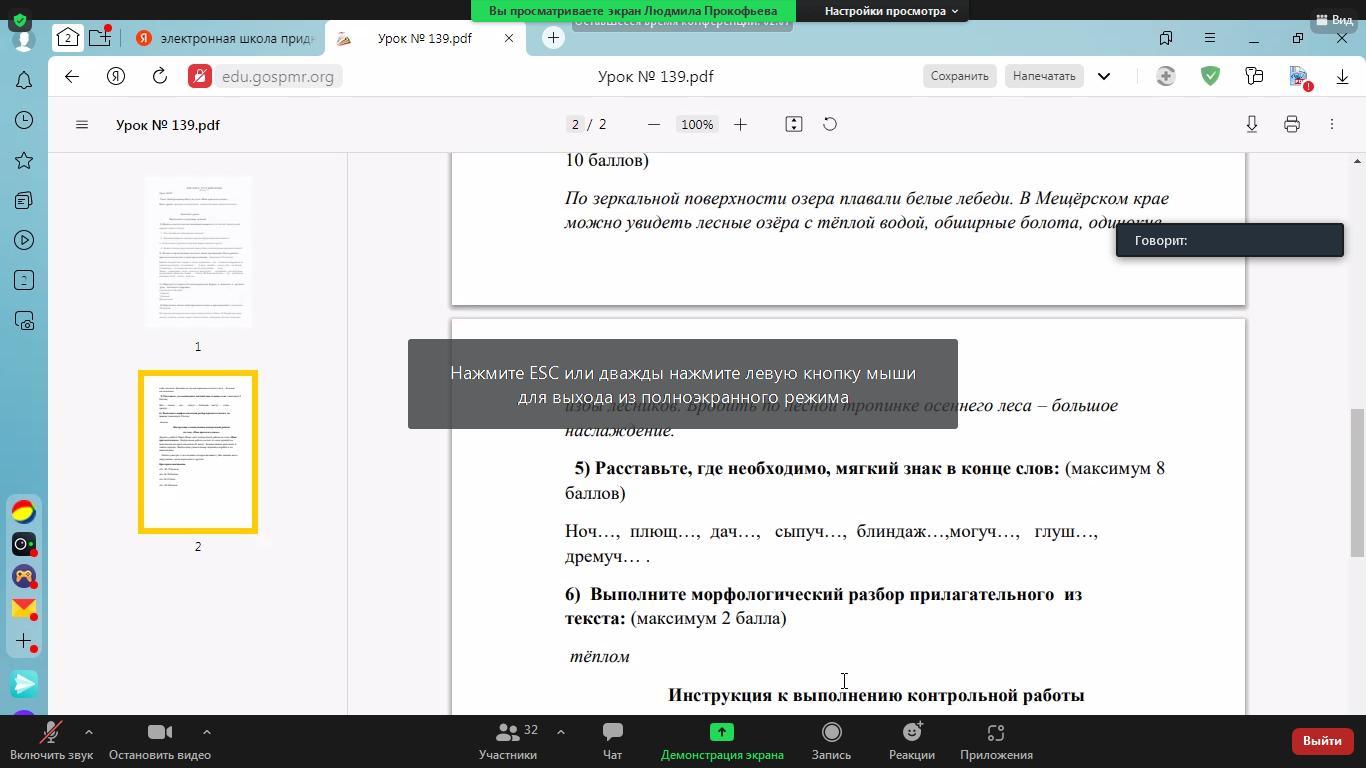Click the word тёплом in the document
1366x768 pixels.
coord(600,657)
